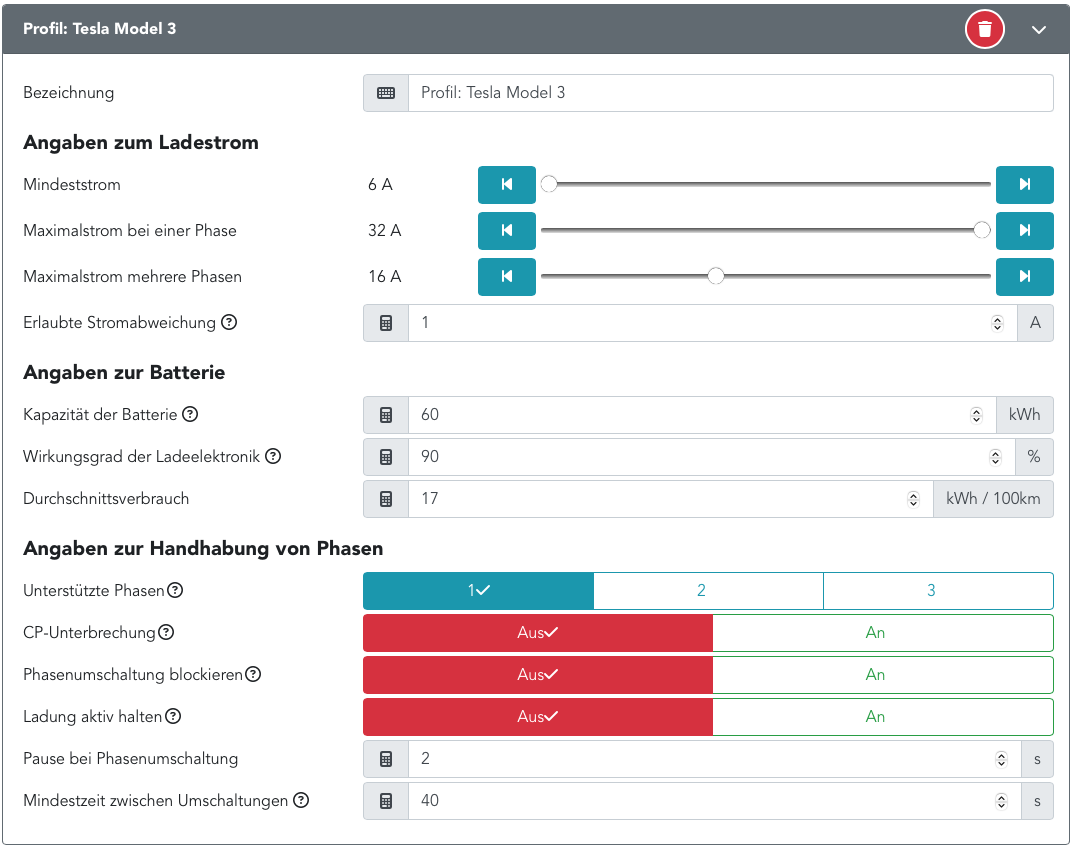Image resolution: width=1076 pixels, height=850 pixels.
Task: Show help for Erlaubte Stromabweichung
Action: click(x=229, y=322)
